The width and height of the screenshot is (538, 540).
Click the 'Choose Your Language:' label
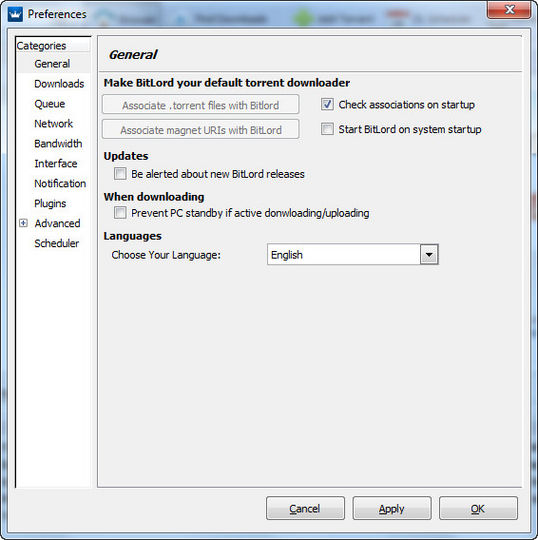(x=166, y=255)
